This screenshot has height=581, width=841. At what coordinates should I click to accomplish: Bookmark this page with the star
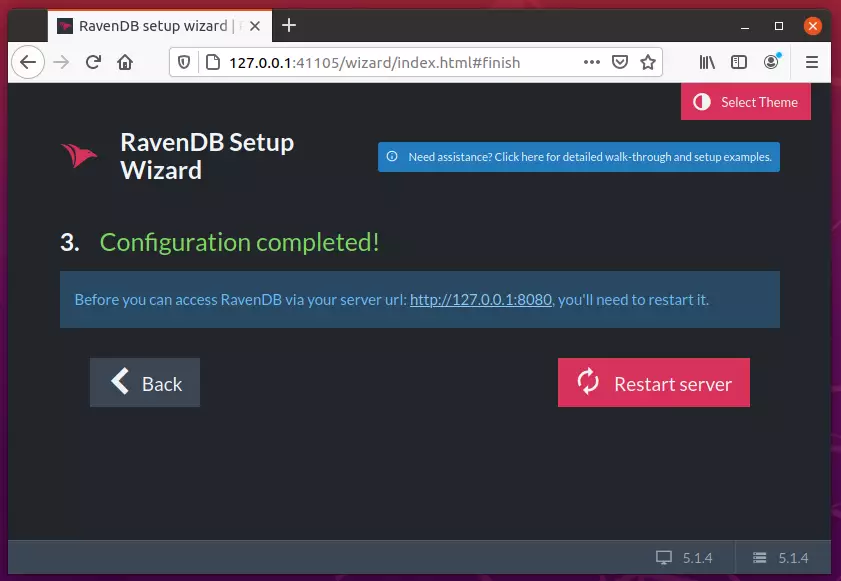(648, 62)
